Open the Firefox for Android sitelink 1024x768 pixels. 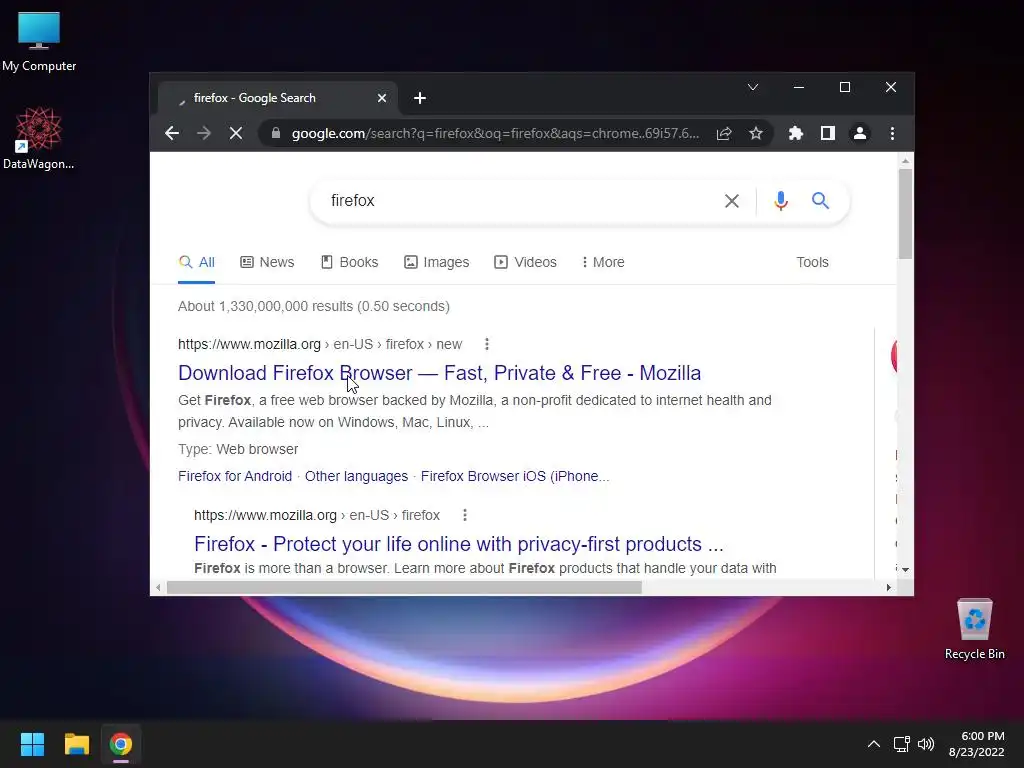(x=235, y=476)
